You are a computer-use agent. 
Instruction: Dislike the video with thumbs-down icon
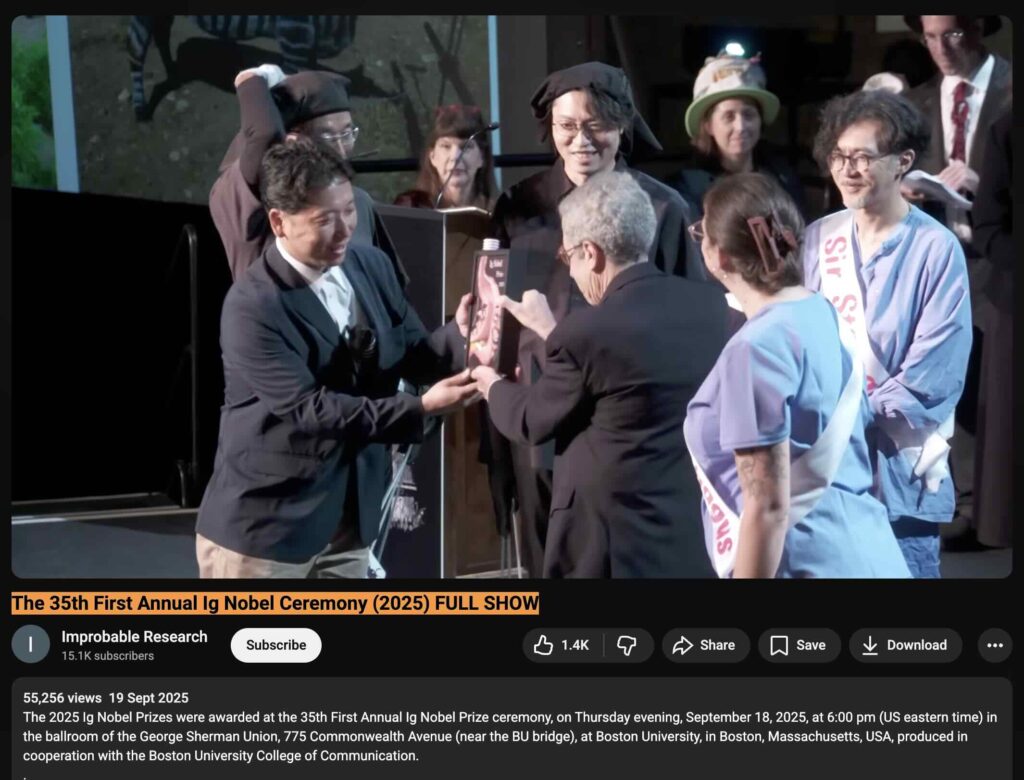pyautogui.click(x=627, y=645)
